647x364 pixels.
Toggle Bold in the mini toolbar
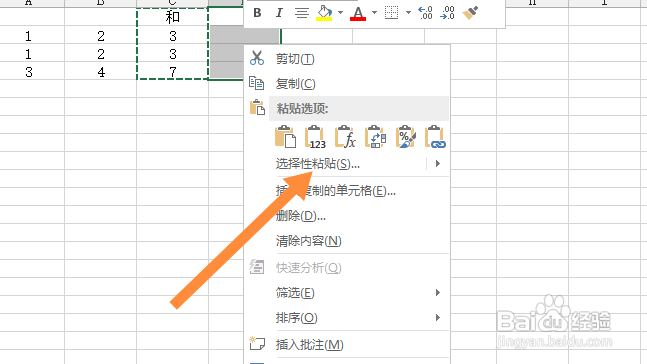257,13
